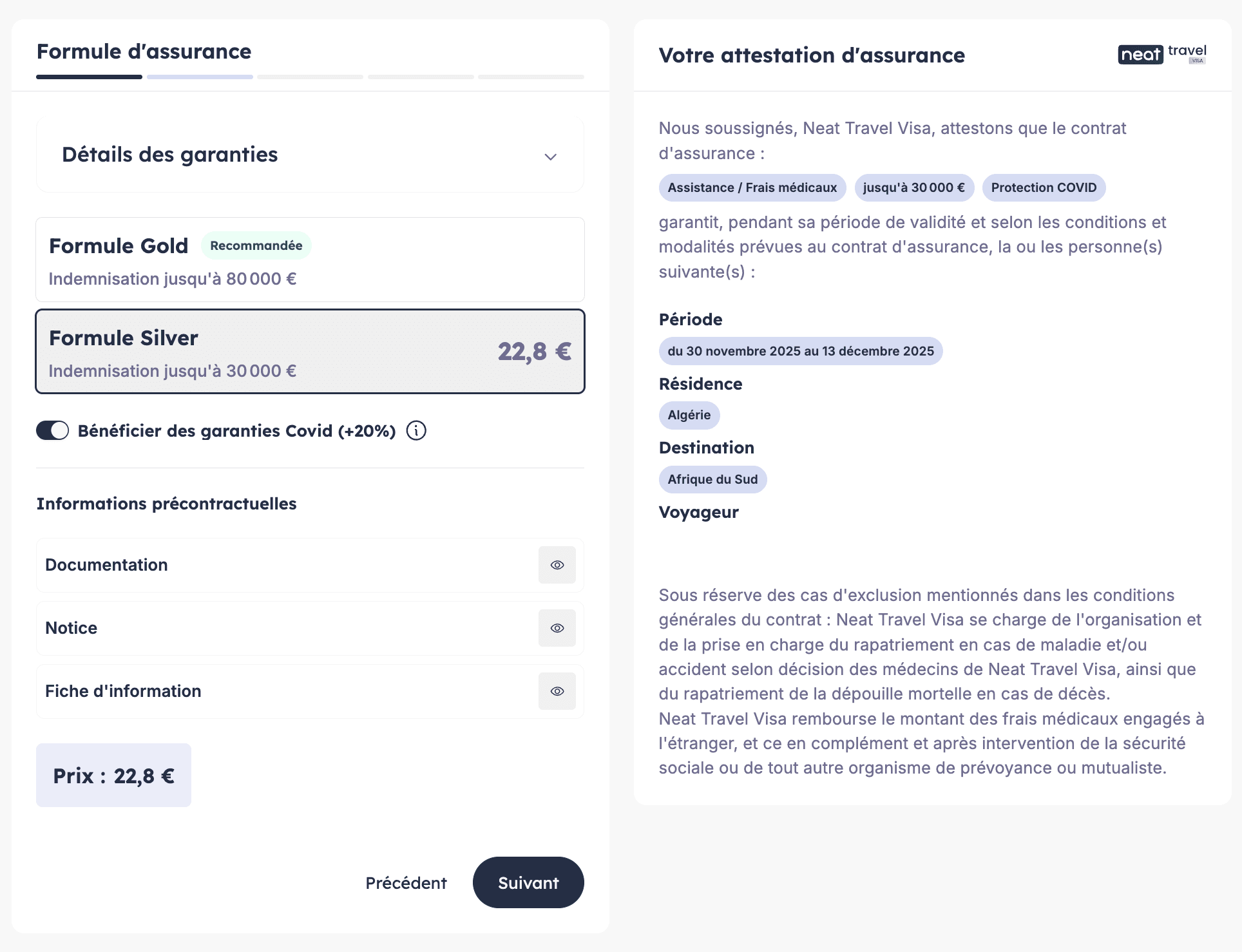Click the Neat Travel Visa logo
The image size is (1242, 952).
pos(1161,55)
